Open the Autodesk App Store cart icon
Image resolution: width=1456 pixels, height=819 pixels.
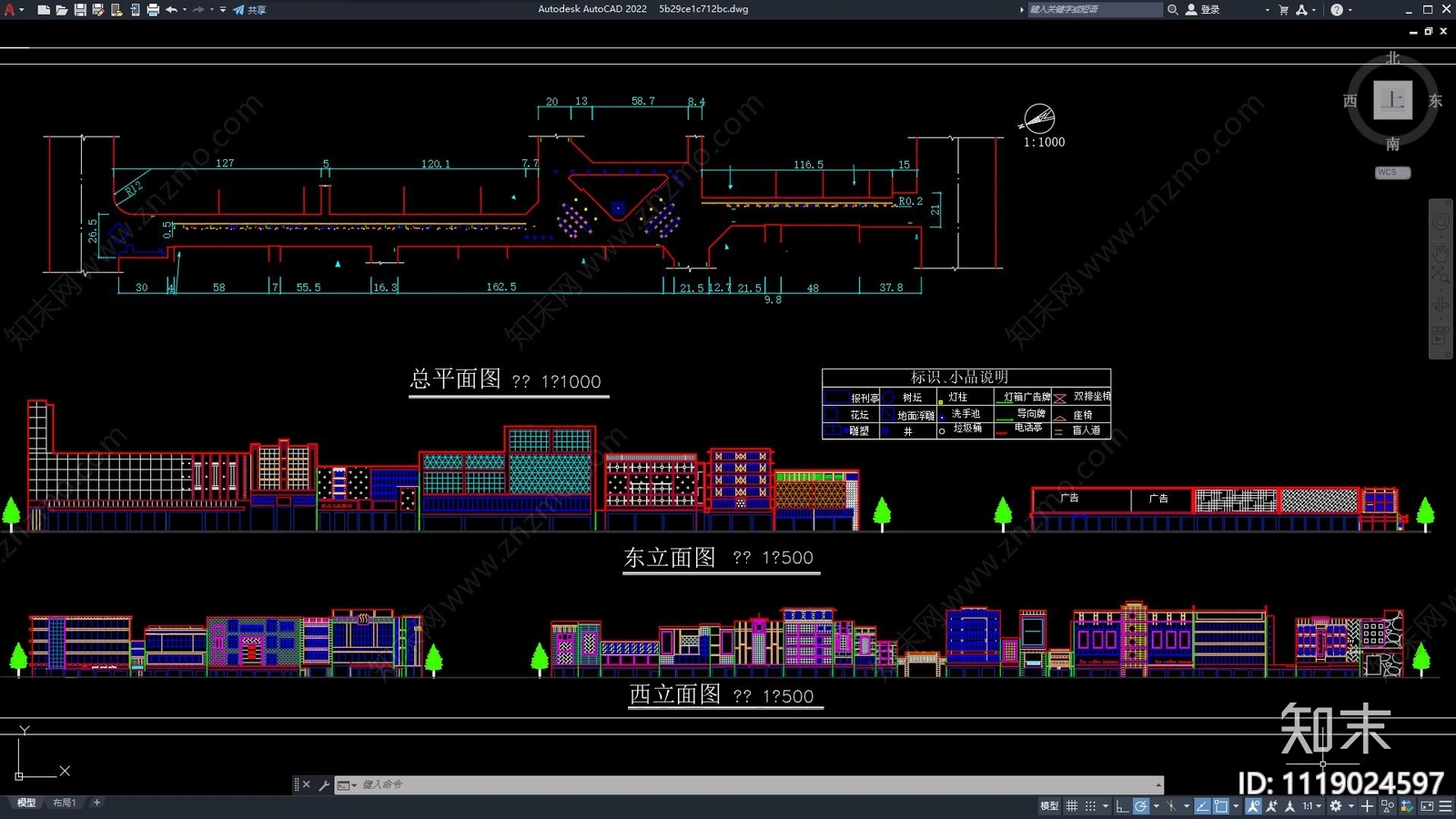pyautogui.click(x=1284, y=9)
